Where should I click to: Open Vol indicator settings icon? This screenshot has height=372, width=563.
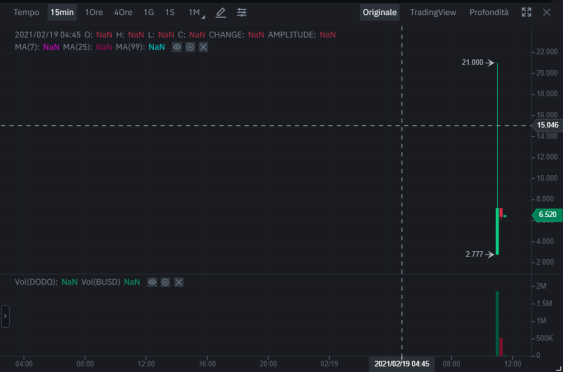click(165, 282)
